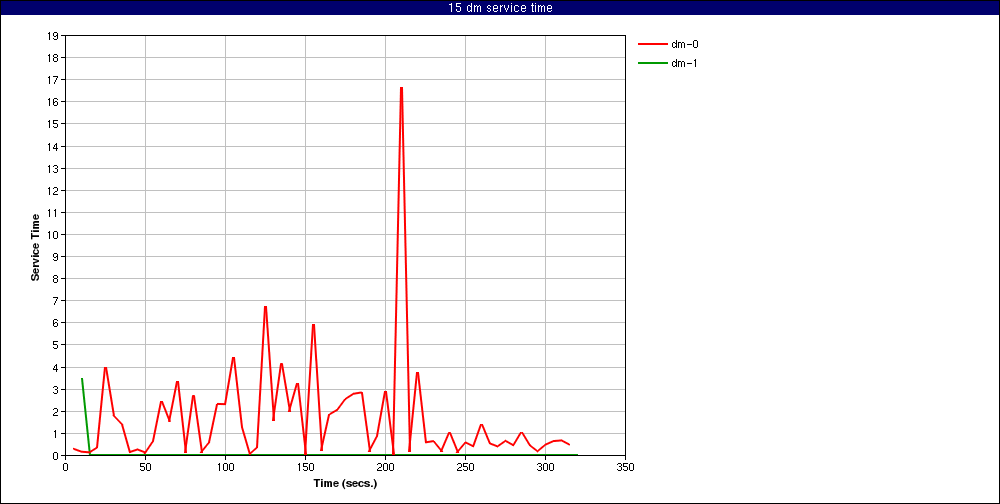Image resolution: width=1000 pixels, height=504 pixels.
Task: Click the dm-0 peak near 5.9 at time 155
Action: click(x=313, y=325)
